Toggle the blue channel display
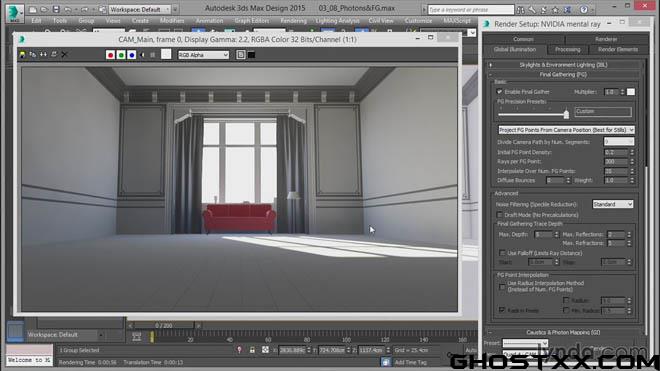660x371 pixels. click(x=131, y=55)
